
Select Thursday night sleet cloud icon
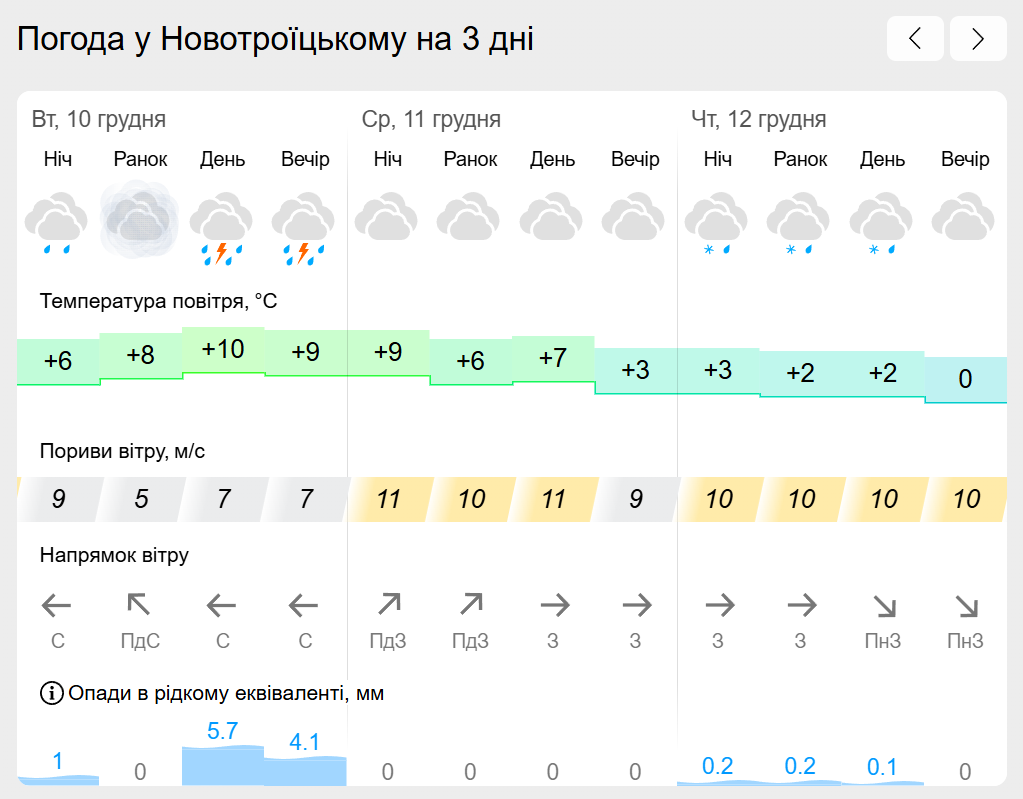point(716,222)
